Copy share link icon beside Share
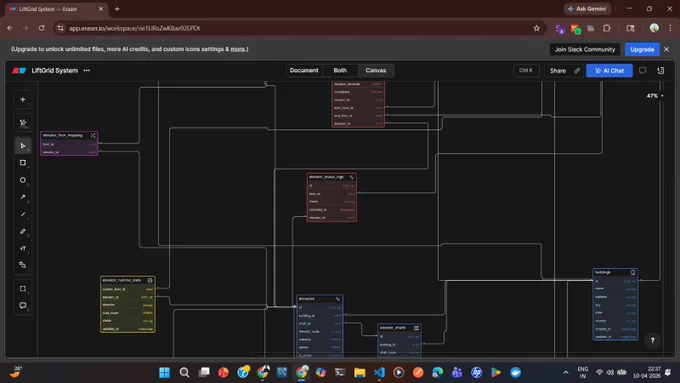The height and width of the screenshot is (383, 680). (x=577, y=70)
